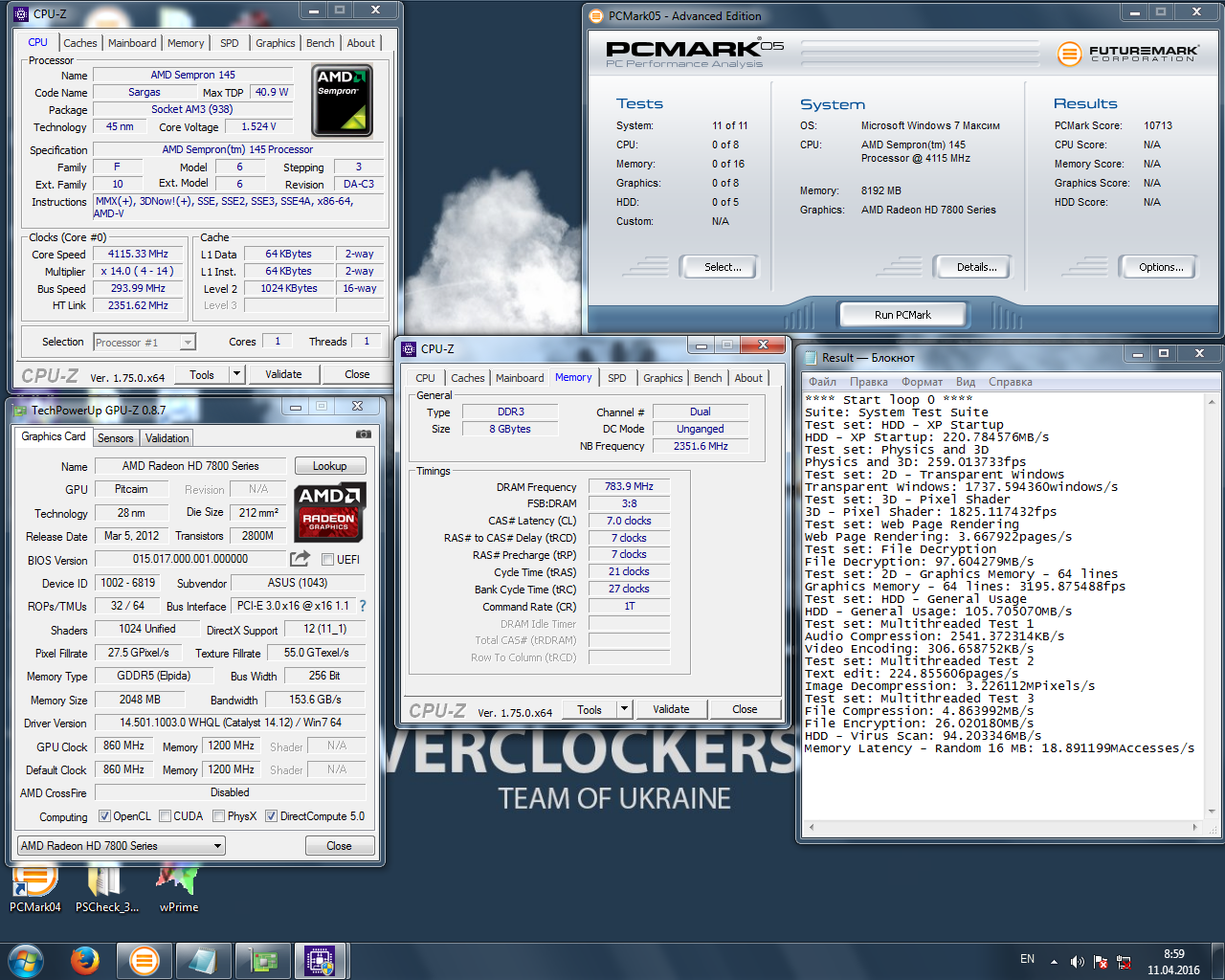Toggle the DirectCompute 5.0 checkbox
Viewport: 1225px width, 980px height.
[272, 816]
